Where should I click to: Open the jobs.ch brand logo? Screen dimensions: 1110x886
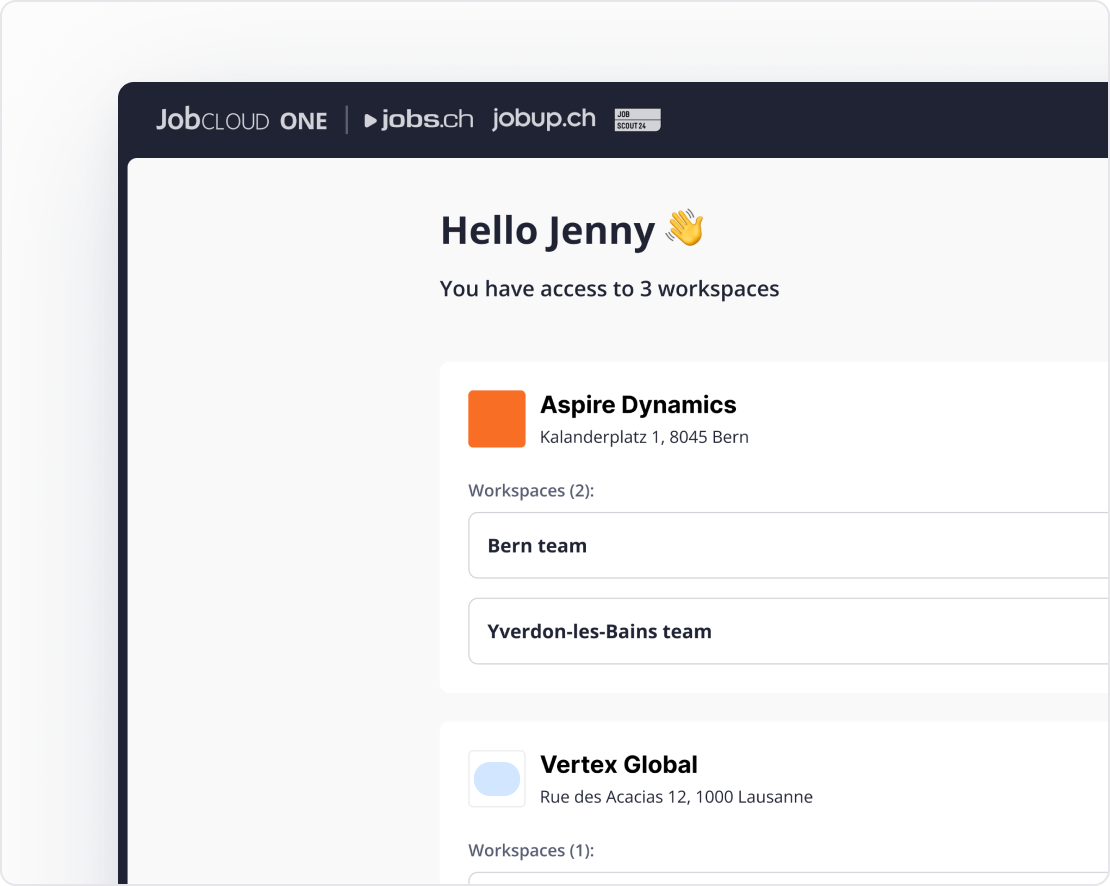click(419, 120)
